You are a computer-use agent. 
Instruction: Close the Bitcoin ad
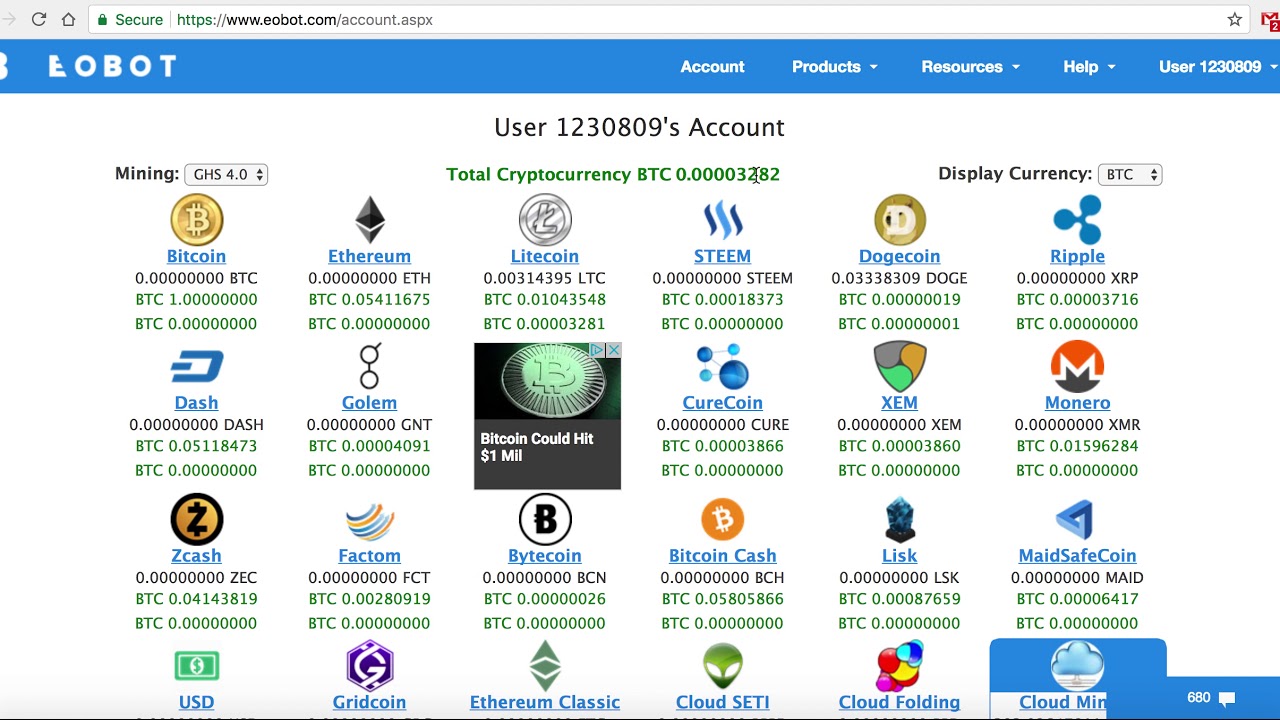[614, 350]
